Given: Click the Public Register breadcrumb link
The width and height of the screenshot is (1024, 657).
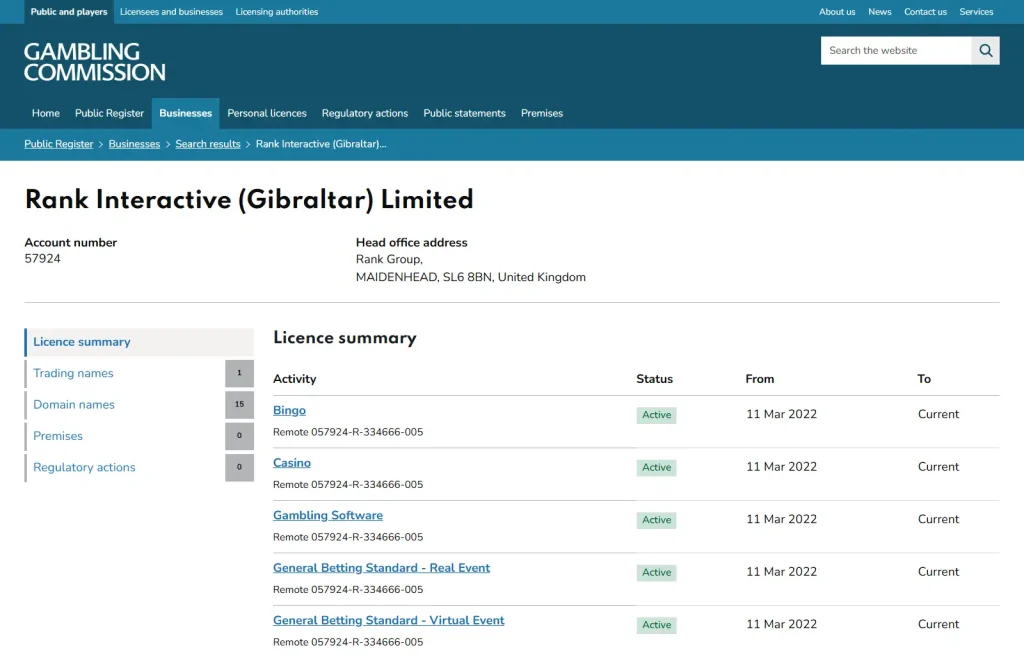Looking at the screenshot, I should click(x=59, y=144).
